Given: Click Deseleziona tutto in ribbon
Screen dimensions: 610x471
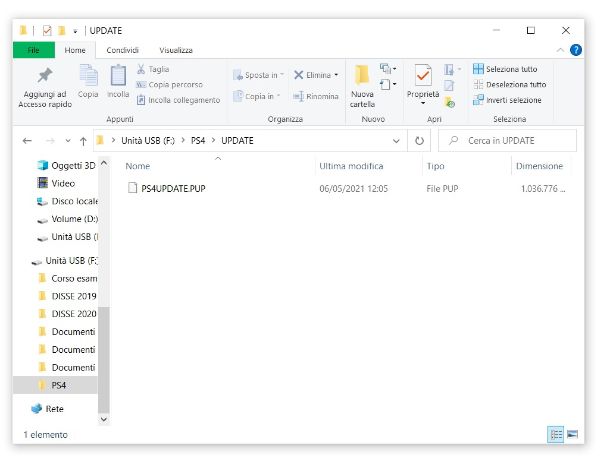Looking at the screenshot, I should (510, 85).
